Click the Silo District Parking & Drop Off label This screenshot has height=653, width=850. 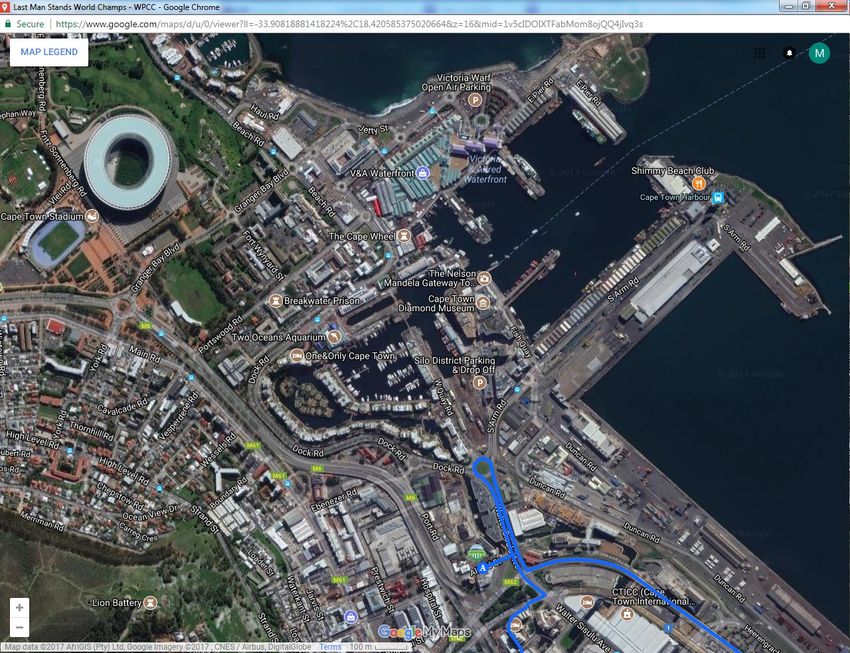coord(454,365)
